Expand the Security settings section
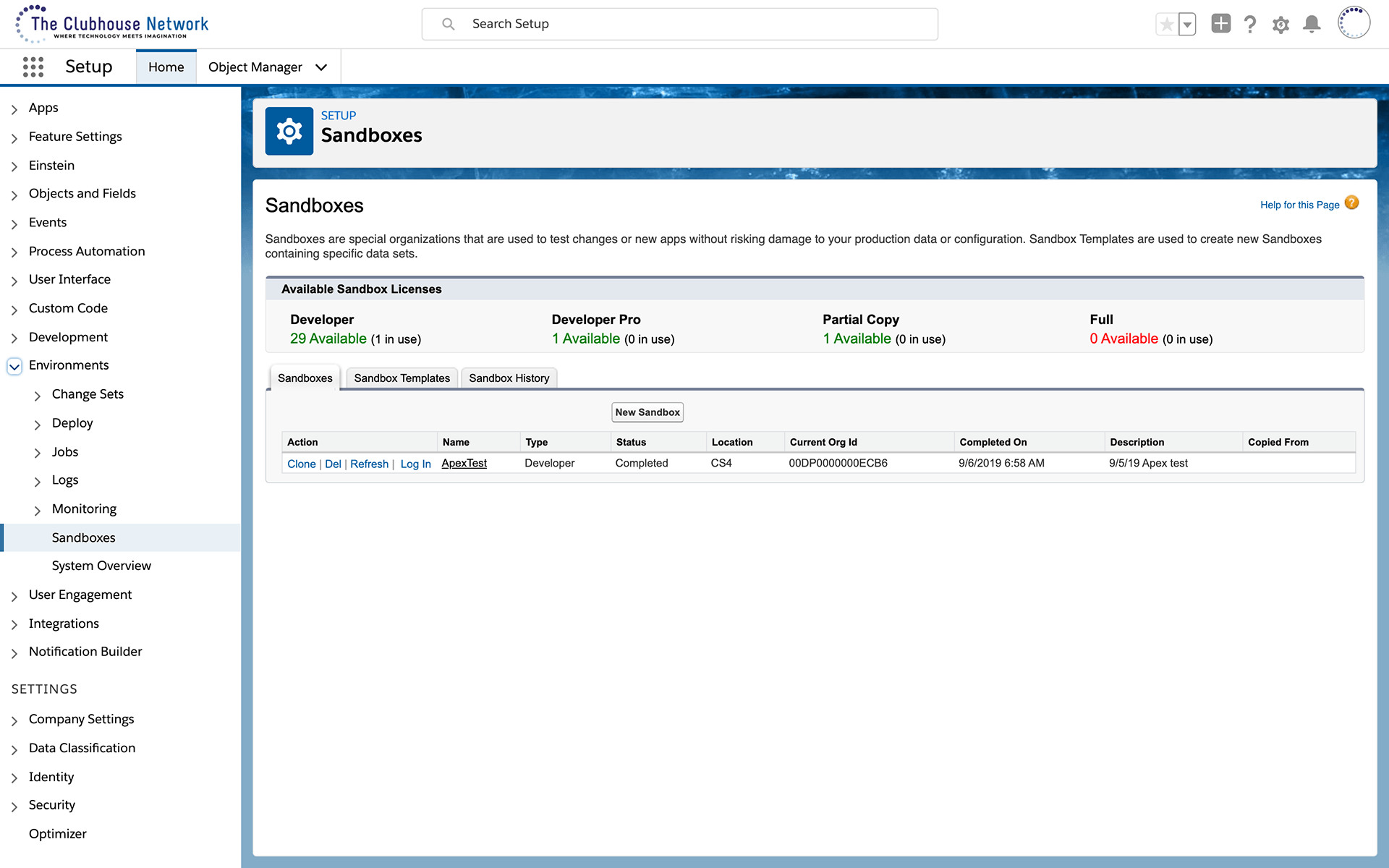The image size is (1389, 868). pyautogui.click(x=14, y=806)
